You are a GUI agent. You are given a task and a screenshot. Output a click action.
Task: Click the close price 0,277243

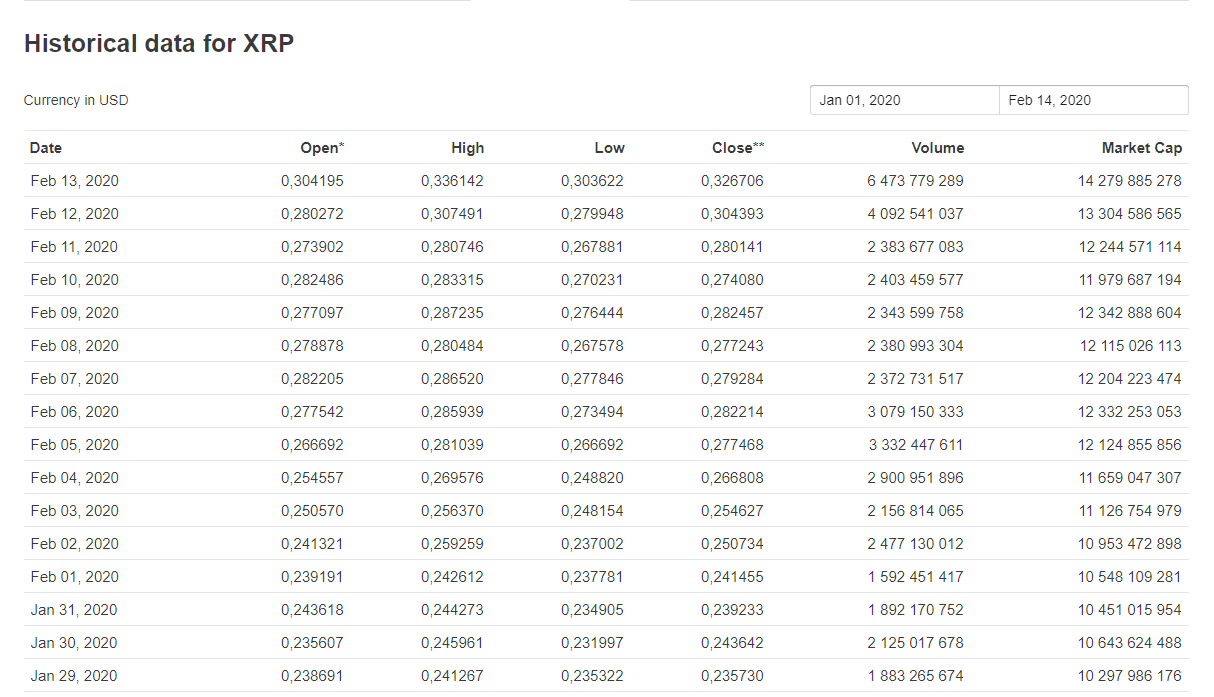(x=732, y=346)
